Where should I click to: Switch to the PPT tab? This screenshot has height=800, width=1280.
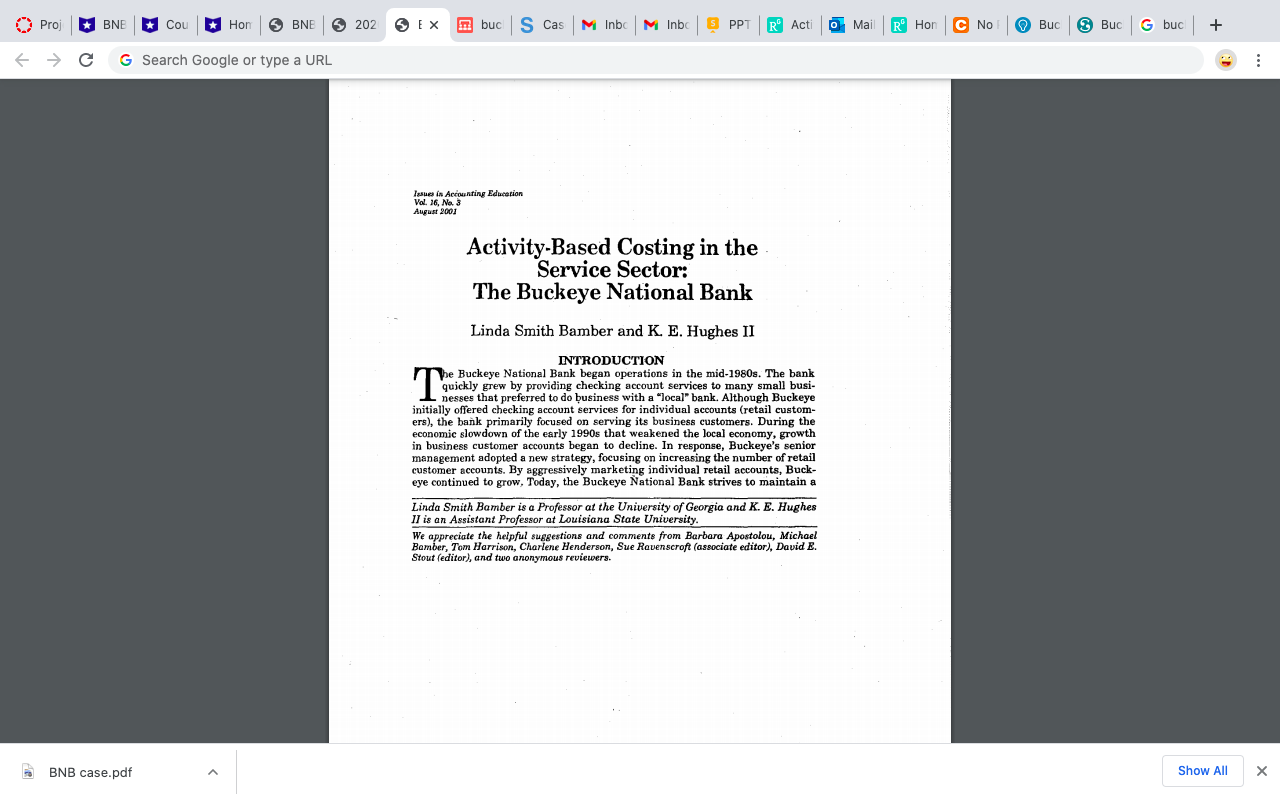[729, 25]
